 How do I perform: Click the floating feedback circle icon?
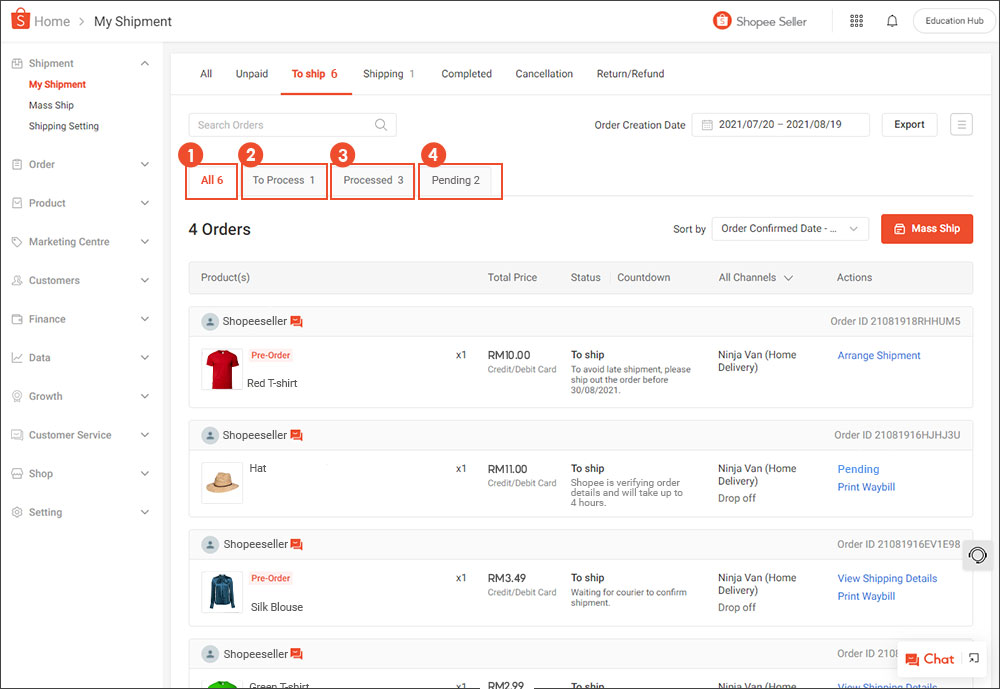pyautogui.click(x=977, y=555)
